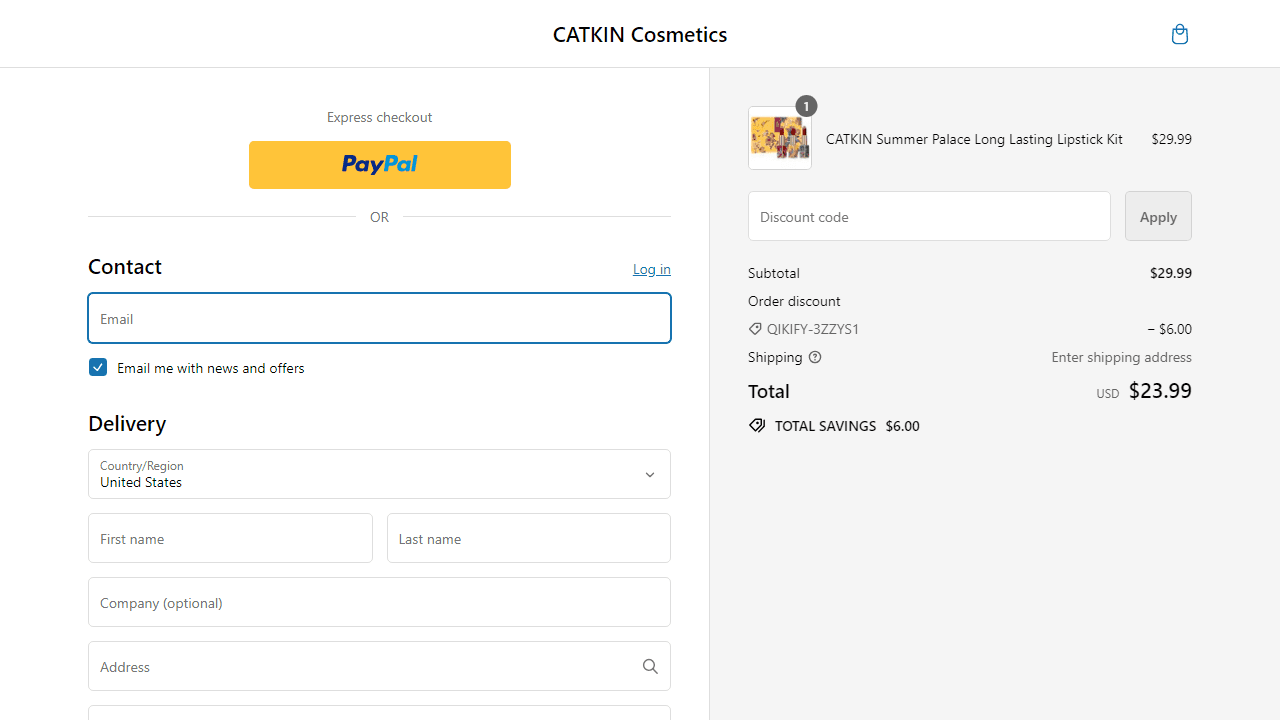
Task: Click the USD currency label
Action: tap(1108, 394)
